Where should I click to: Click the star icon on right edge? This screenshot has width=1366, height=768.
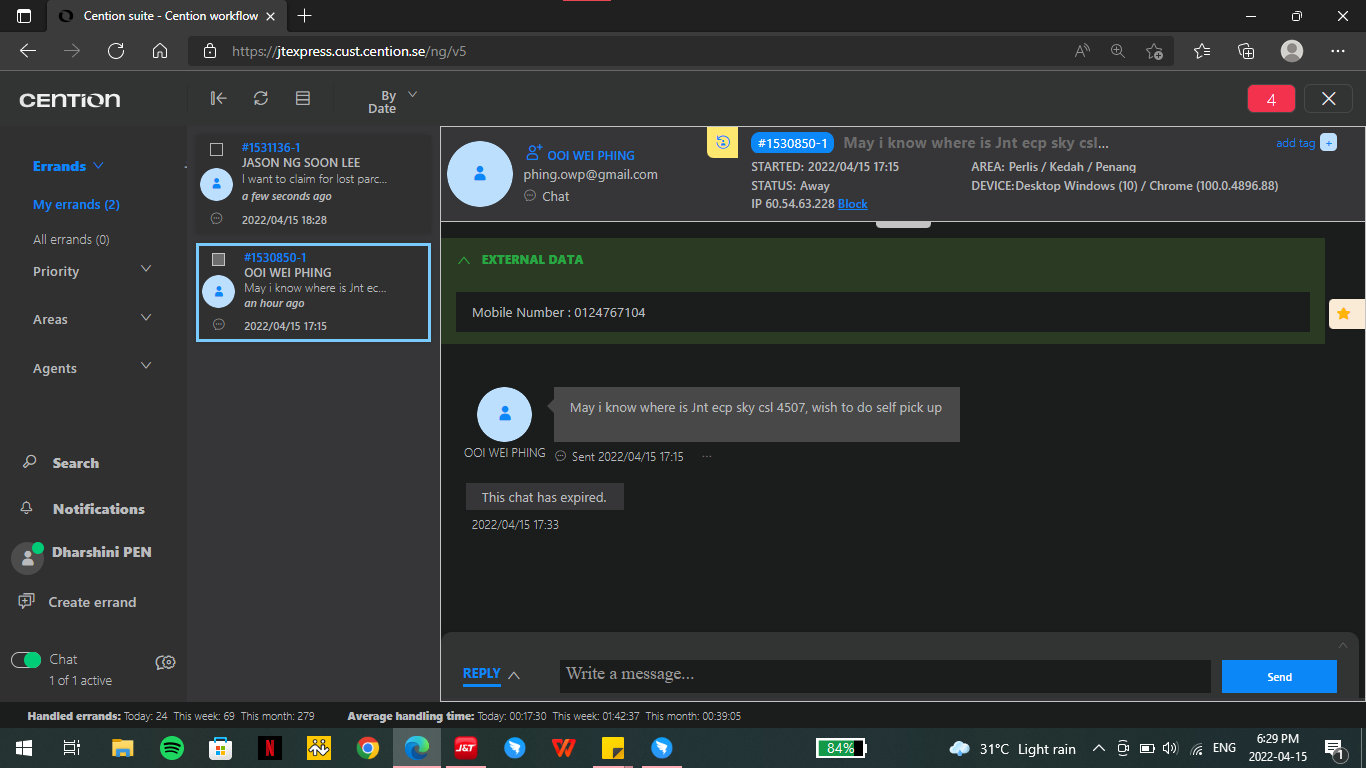[1344, 314]
